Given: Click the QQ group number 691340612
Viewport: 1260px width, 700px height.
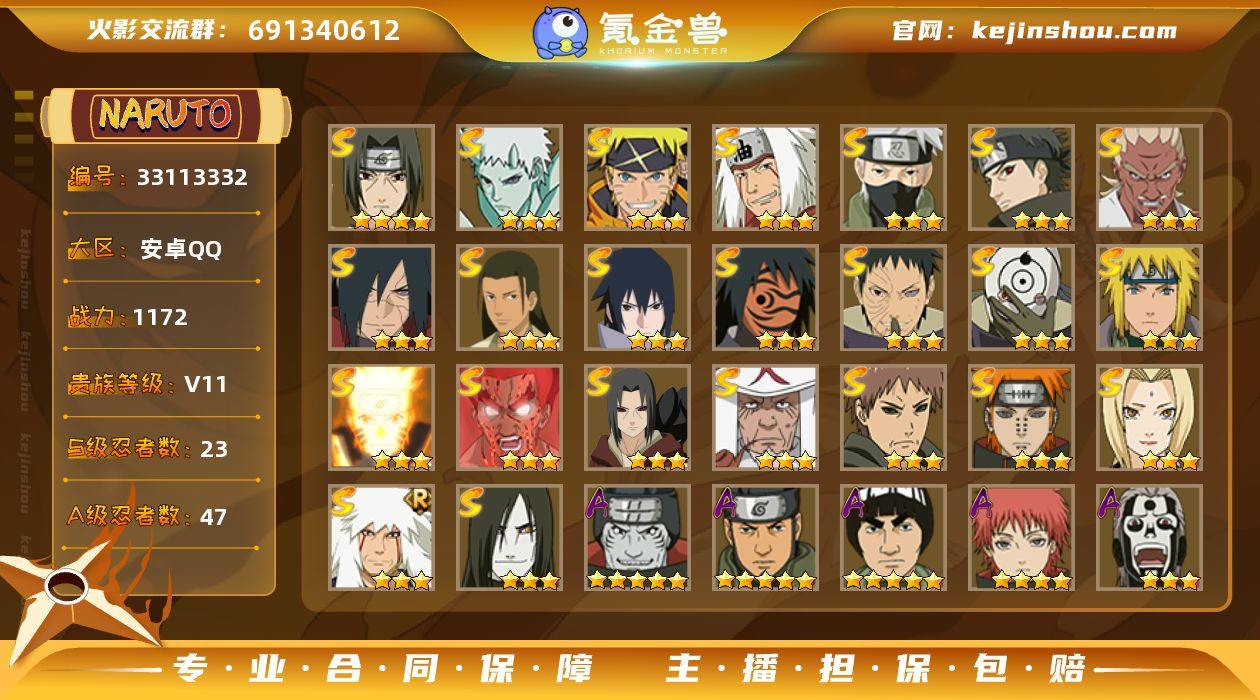Looking at the screenshot, I should pyautogui.click(x=324, y=30).
